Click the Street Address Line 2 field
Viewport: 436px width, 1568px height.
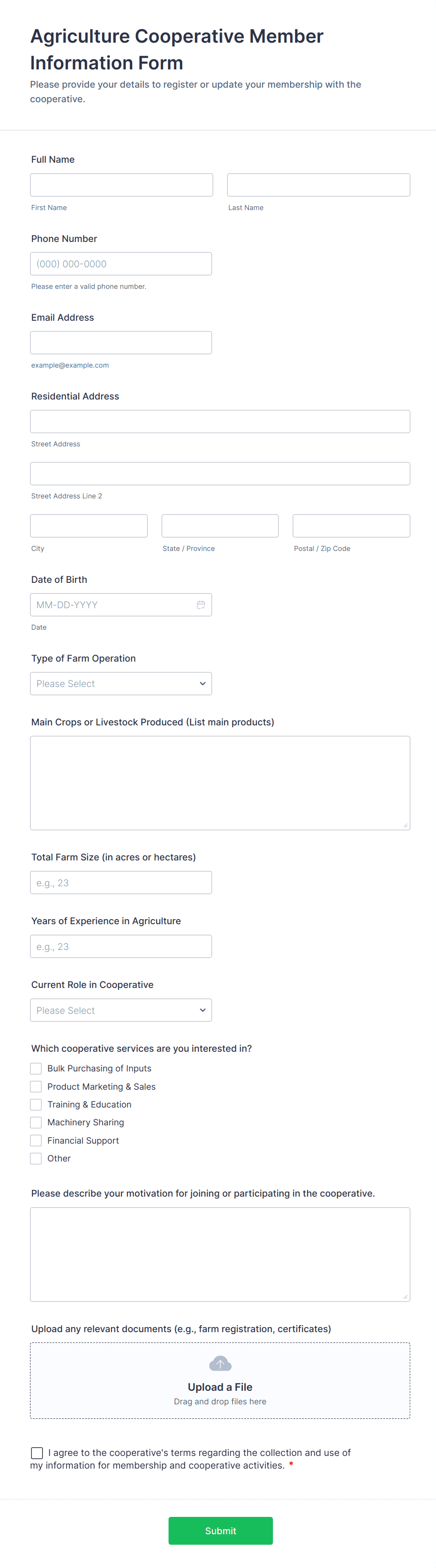220,474
